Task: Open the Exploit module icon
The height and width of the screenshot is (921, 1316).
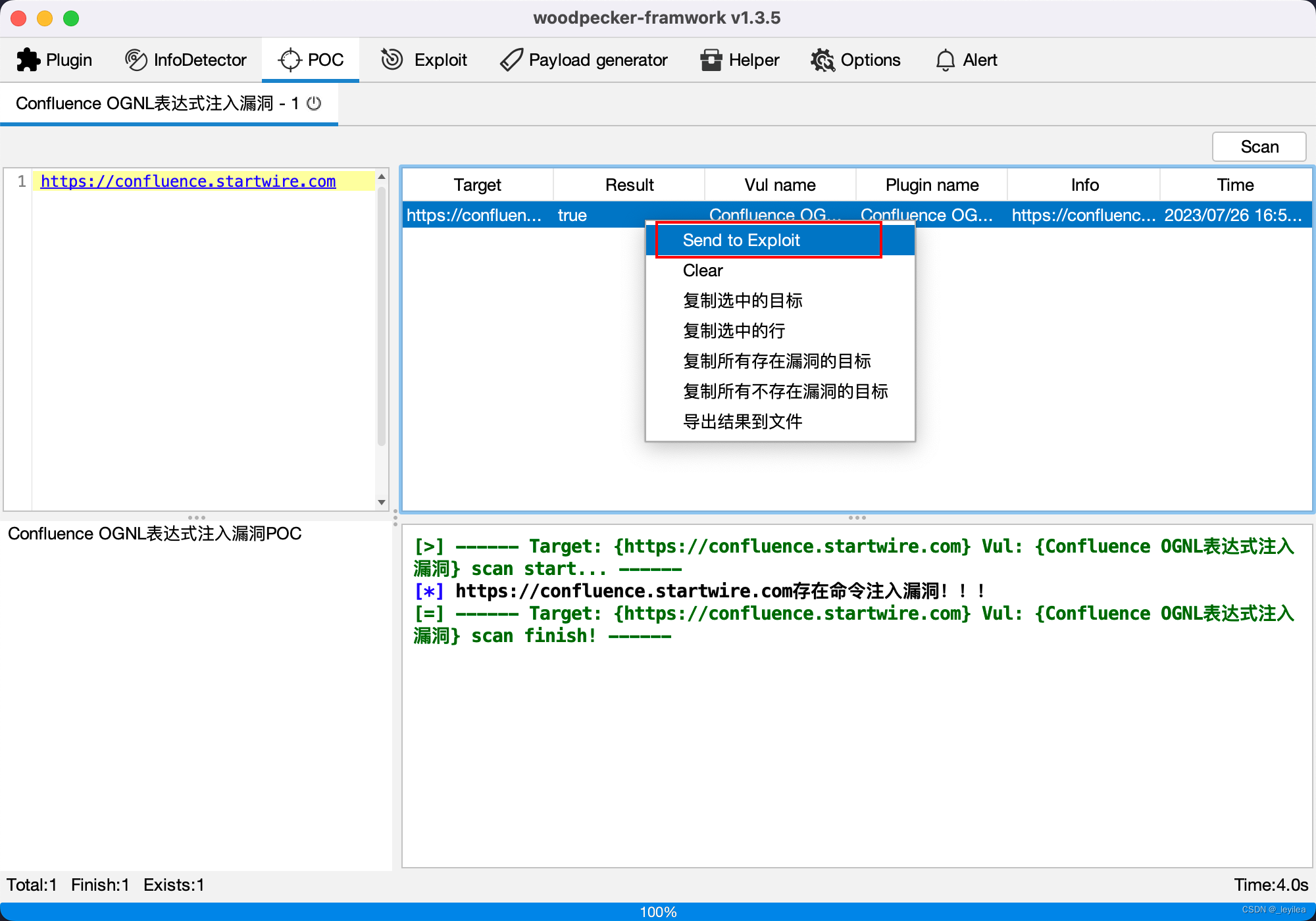Action: [391, 59]
